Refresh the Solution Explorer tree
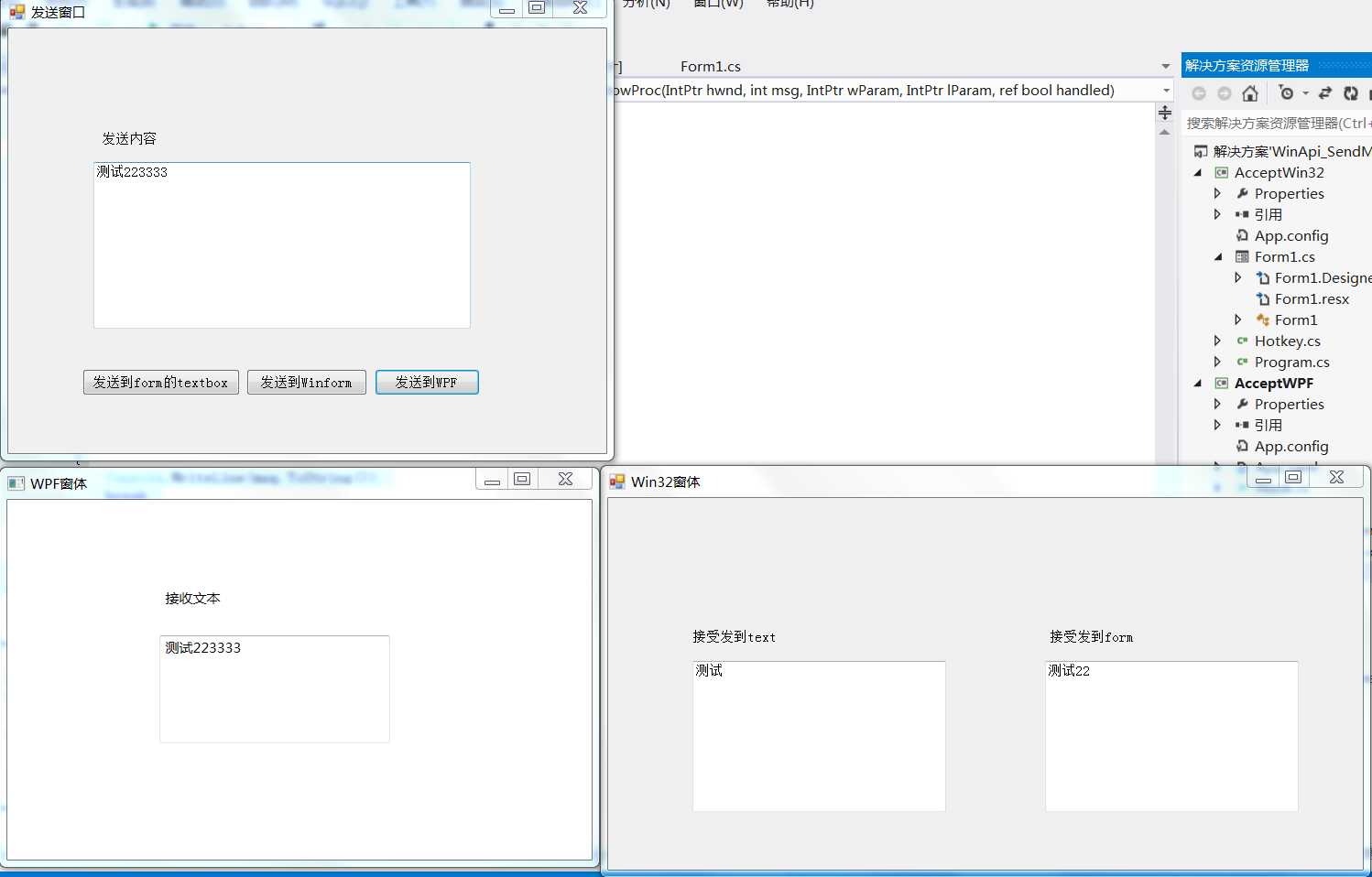The image size is (1372, 877). click(x=1351, y=93)
